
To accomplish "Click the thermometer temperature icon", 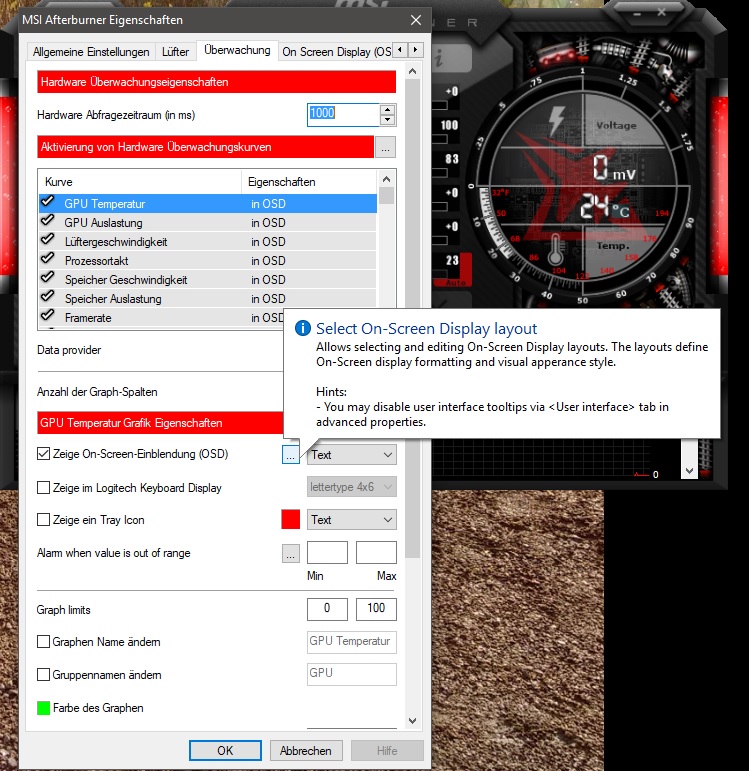I will [x=555, y=249].
